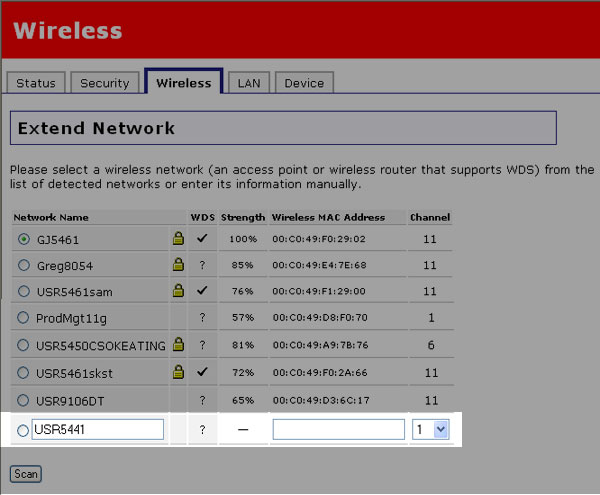Click the GJ5461 network name
This screenshot has width=600, height=495.
point(58,240)
